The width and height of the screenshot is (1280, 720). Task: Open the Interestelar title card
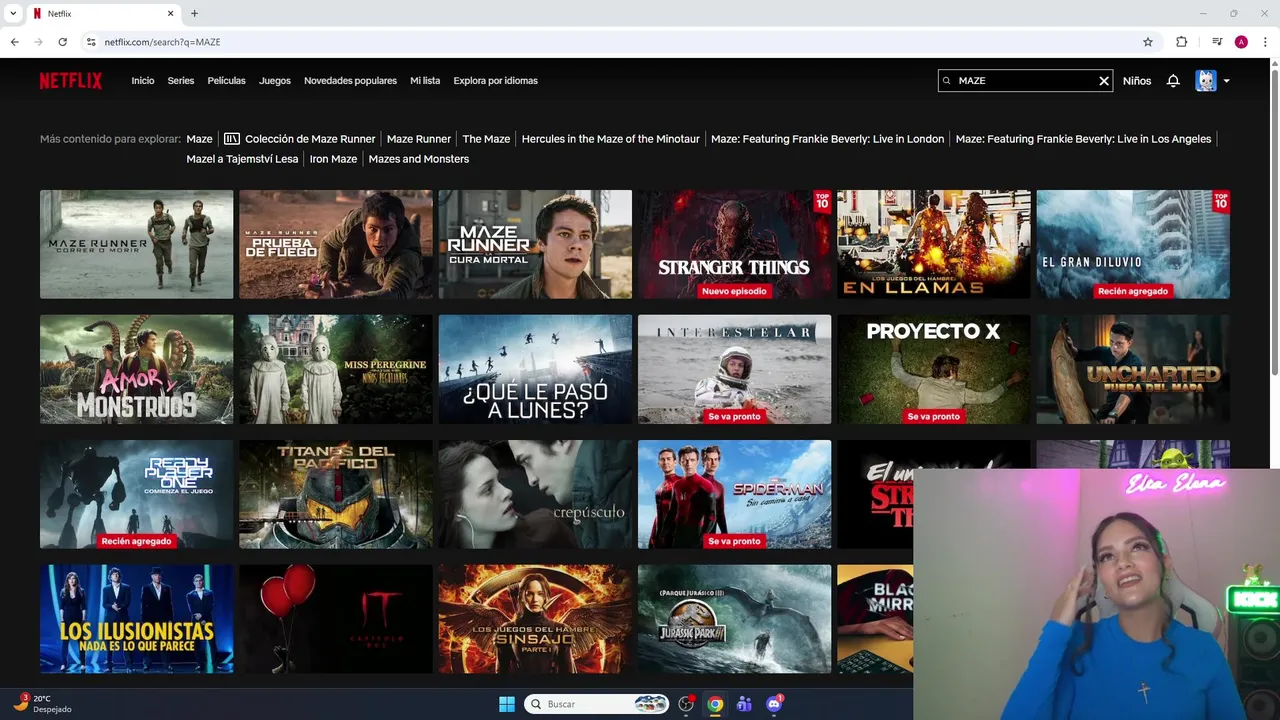pyautogui.click(x=734, y=369)
